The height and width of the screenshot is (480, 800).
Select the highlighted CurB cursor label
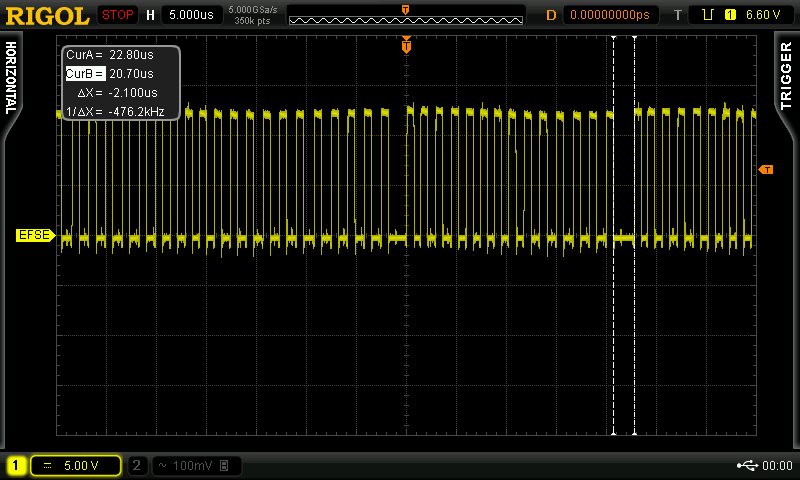click(x=85, y=73)
